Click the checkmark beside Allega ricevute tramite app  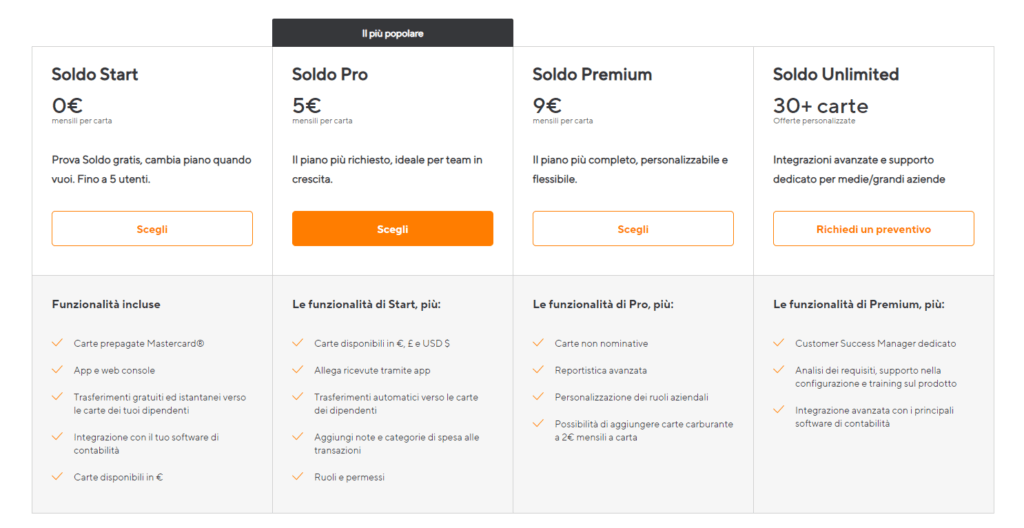[298, 369]
